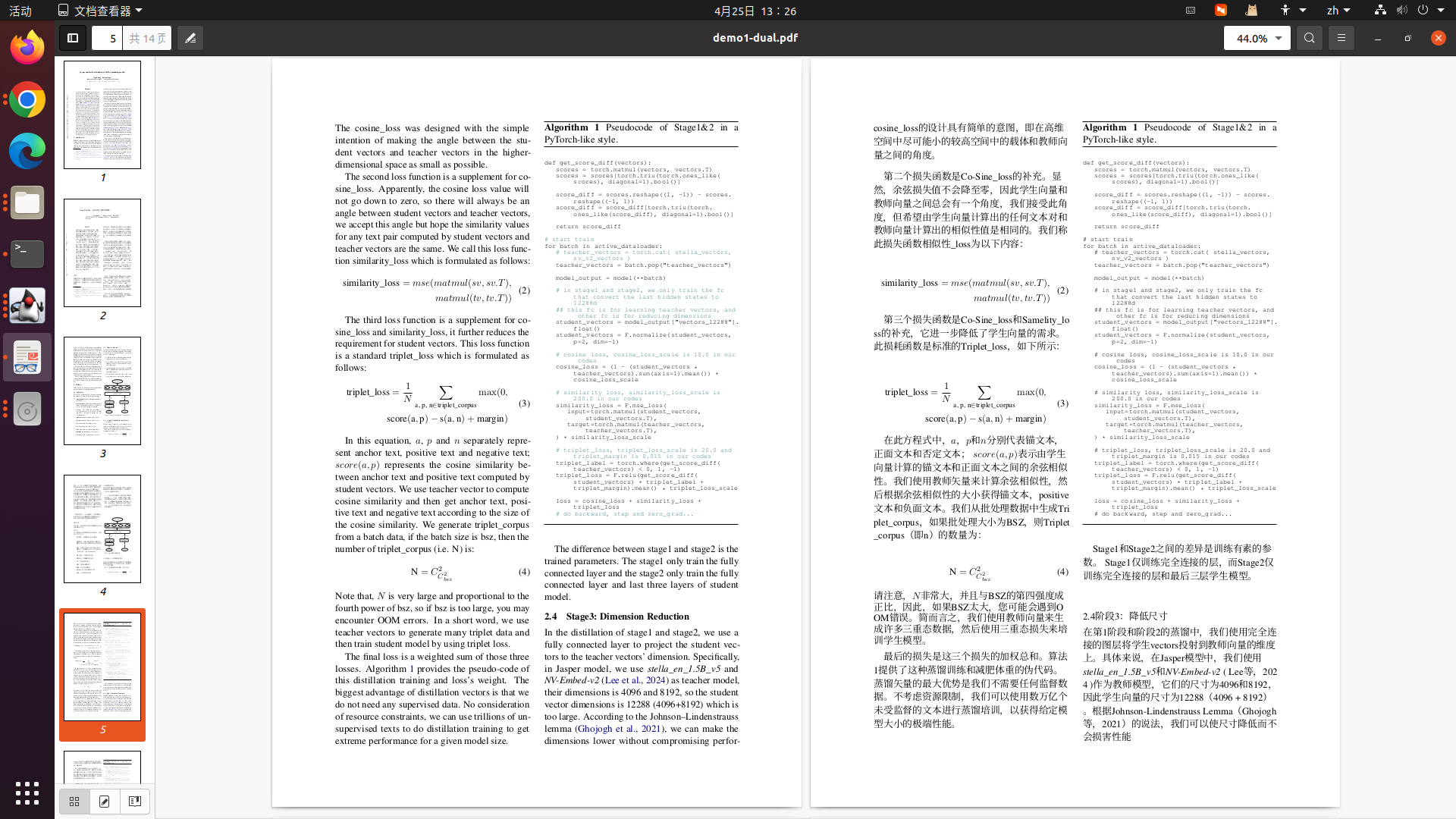This screenshot has width=1456, height=819.
Task: Switch to annotations sidebar view
Action: (105, 802)
